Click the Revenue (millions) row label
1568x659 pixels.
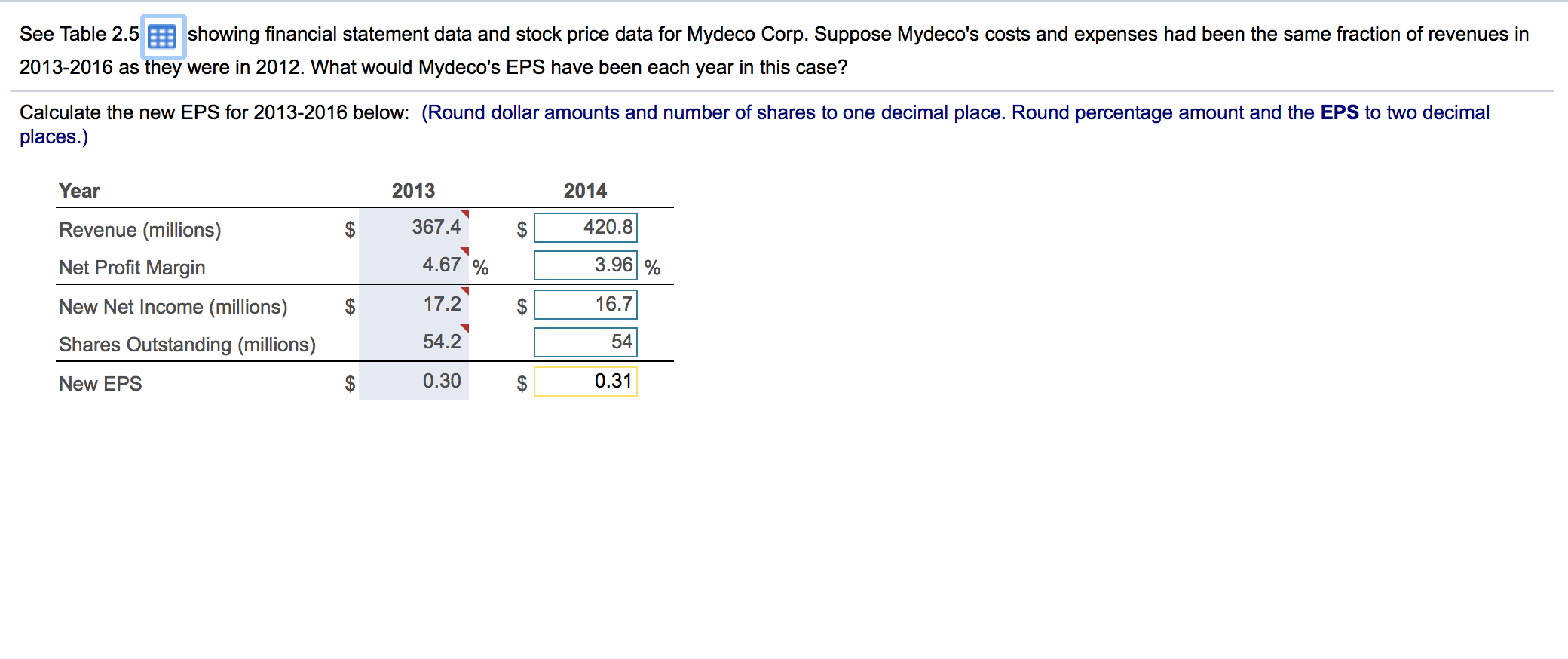pyautogui.click(x=140, y=230)
